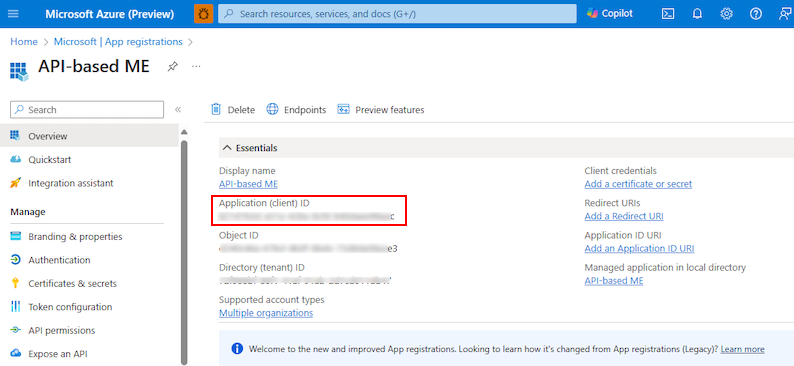
Task: Click the API permissions icon
Action: [x=15, y=330]
